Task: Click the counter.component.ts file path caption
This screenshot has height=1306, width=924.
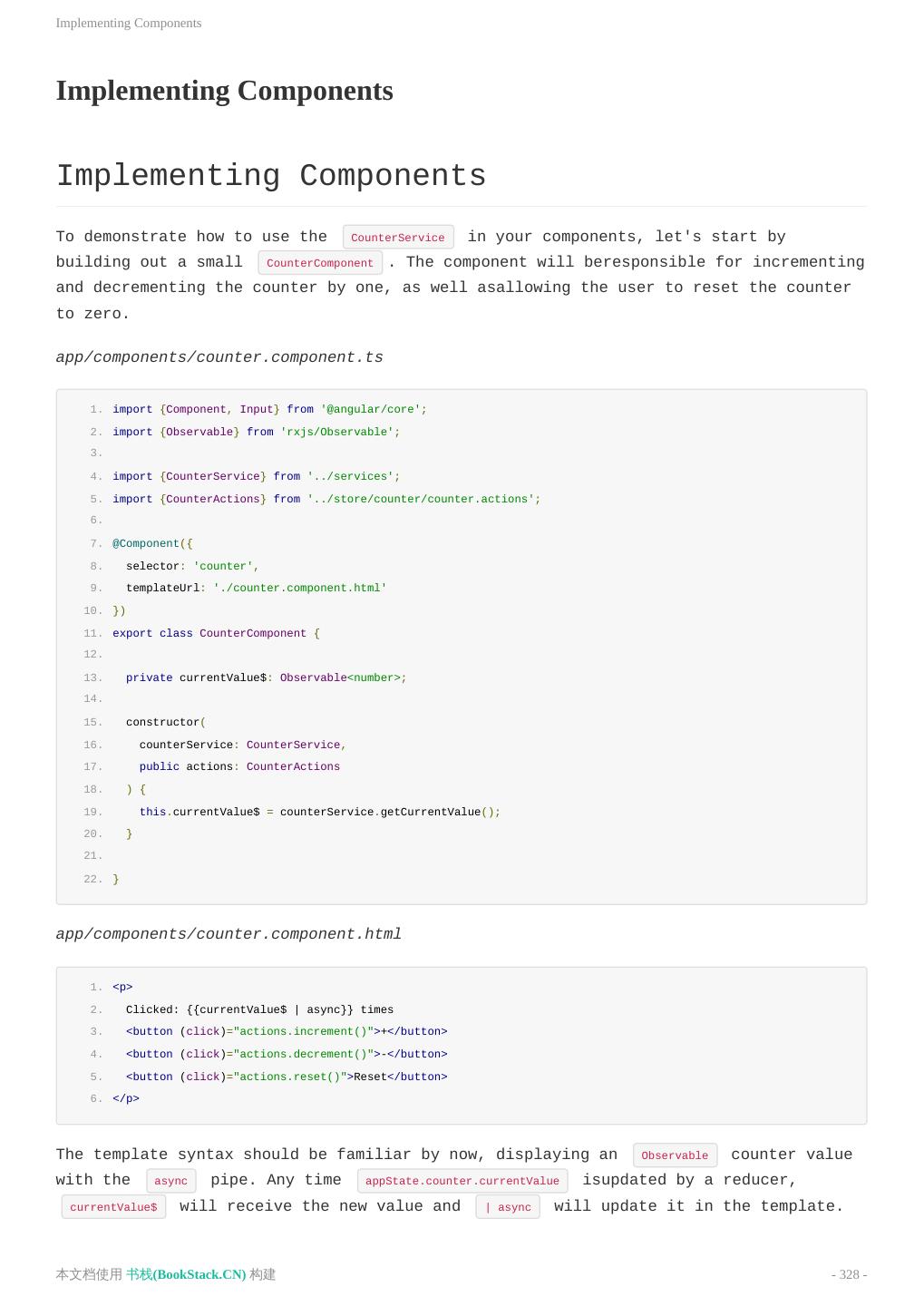Action: coord(219,357)
